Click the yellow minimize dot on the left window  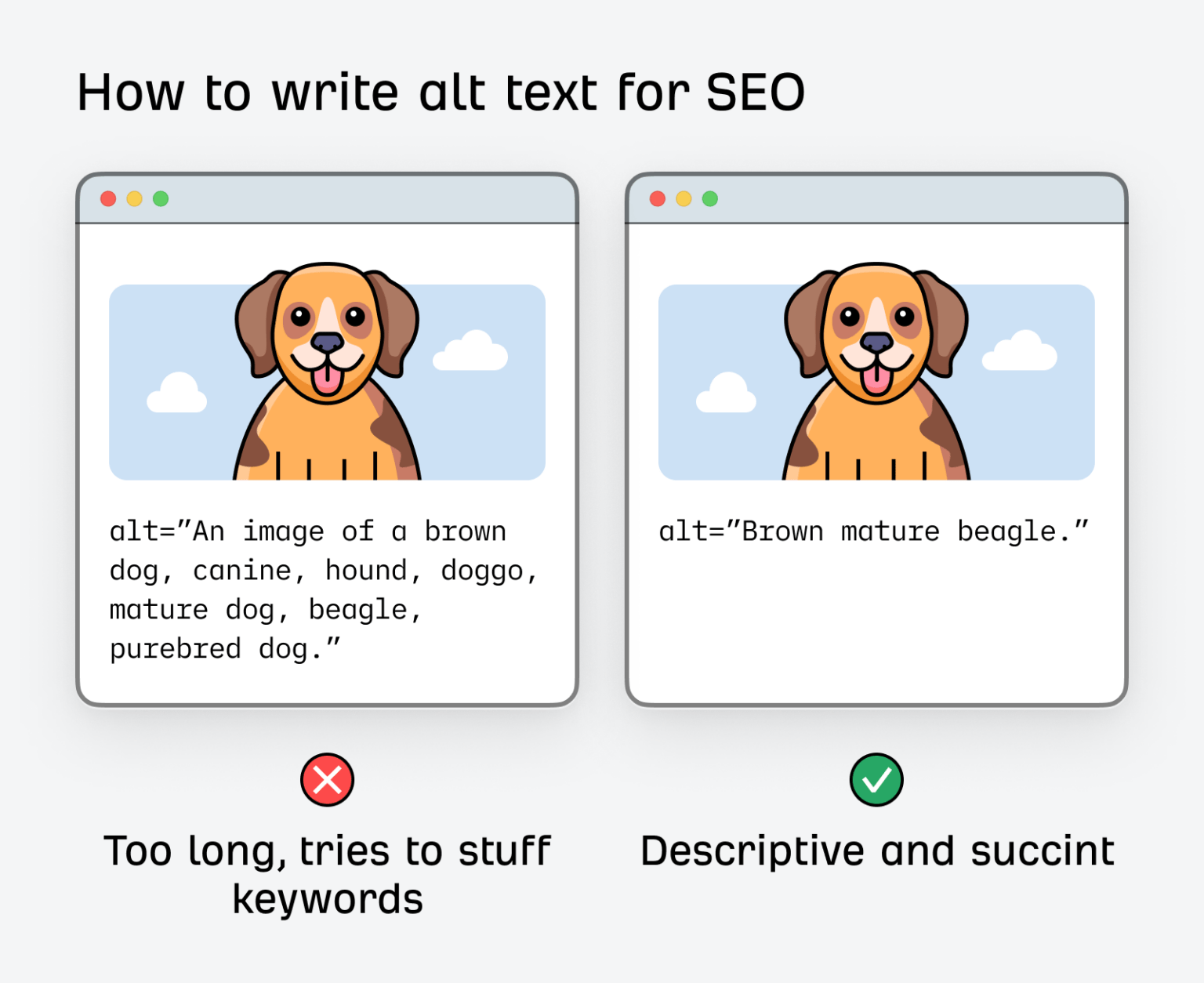(134, 199)
